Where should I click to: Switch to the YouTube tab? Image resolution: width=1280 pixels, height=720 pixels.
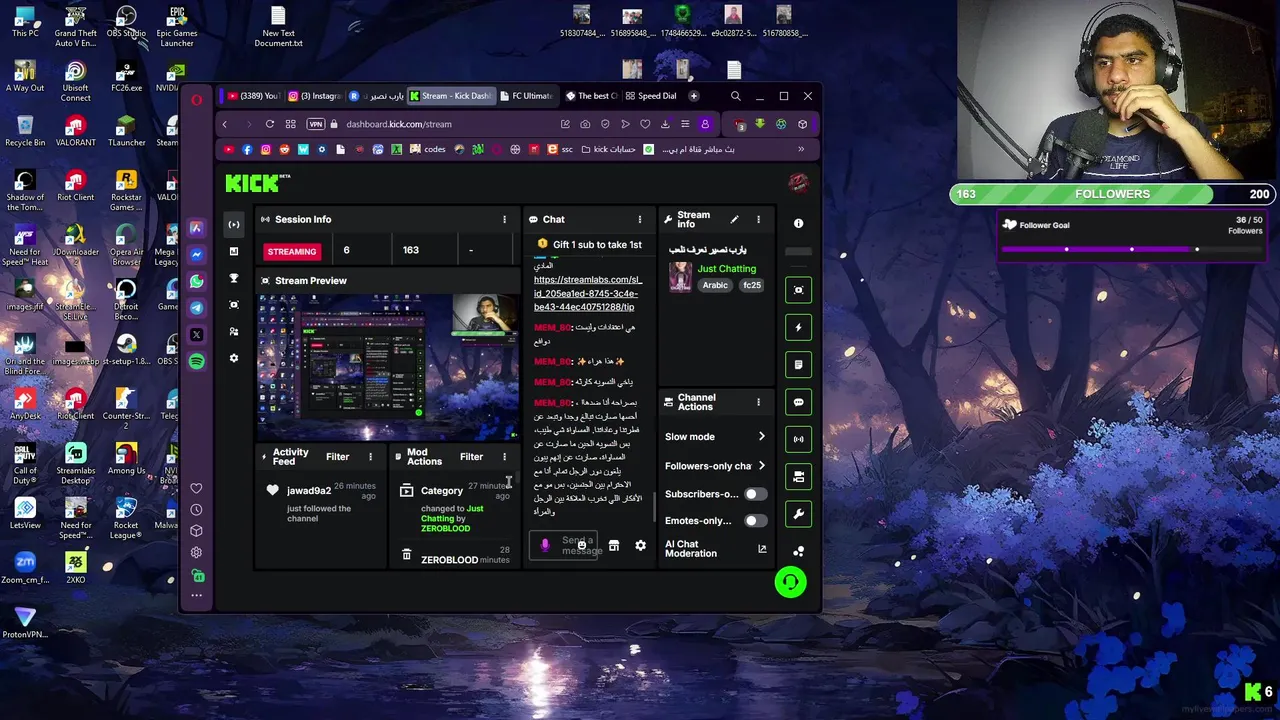tap(252, 96)
